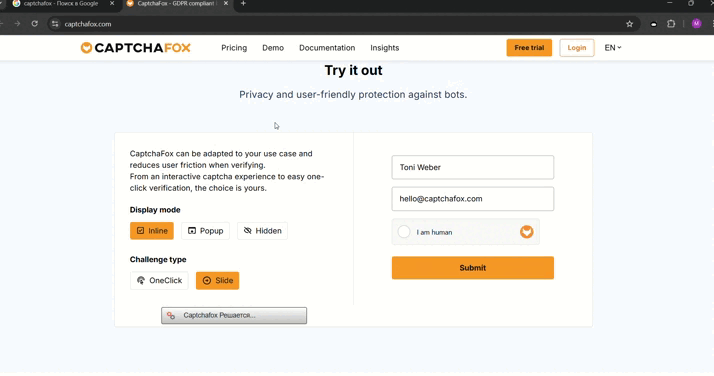Click the dark extension icon beside the star
The image size is (714, 376).
point(653,24)
